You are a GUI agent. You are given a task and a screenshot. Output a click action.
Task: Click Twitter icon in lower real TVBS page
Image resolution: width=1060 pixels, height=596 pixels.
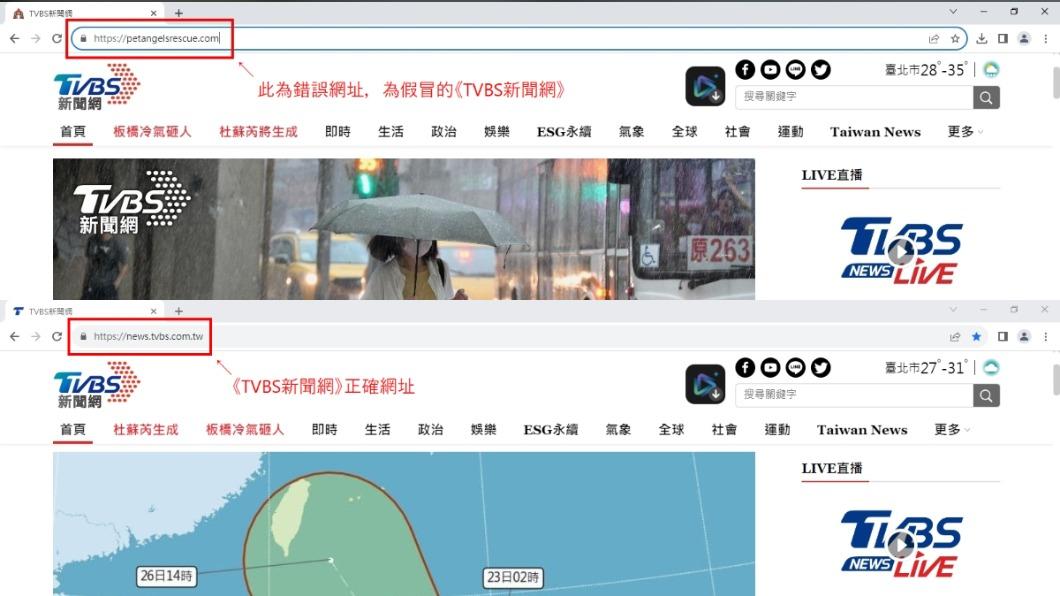tap(821, 368)
